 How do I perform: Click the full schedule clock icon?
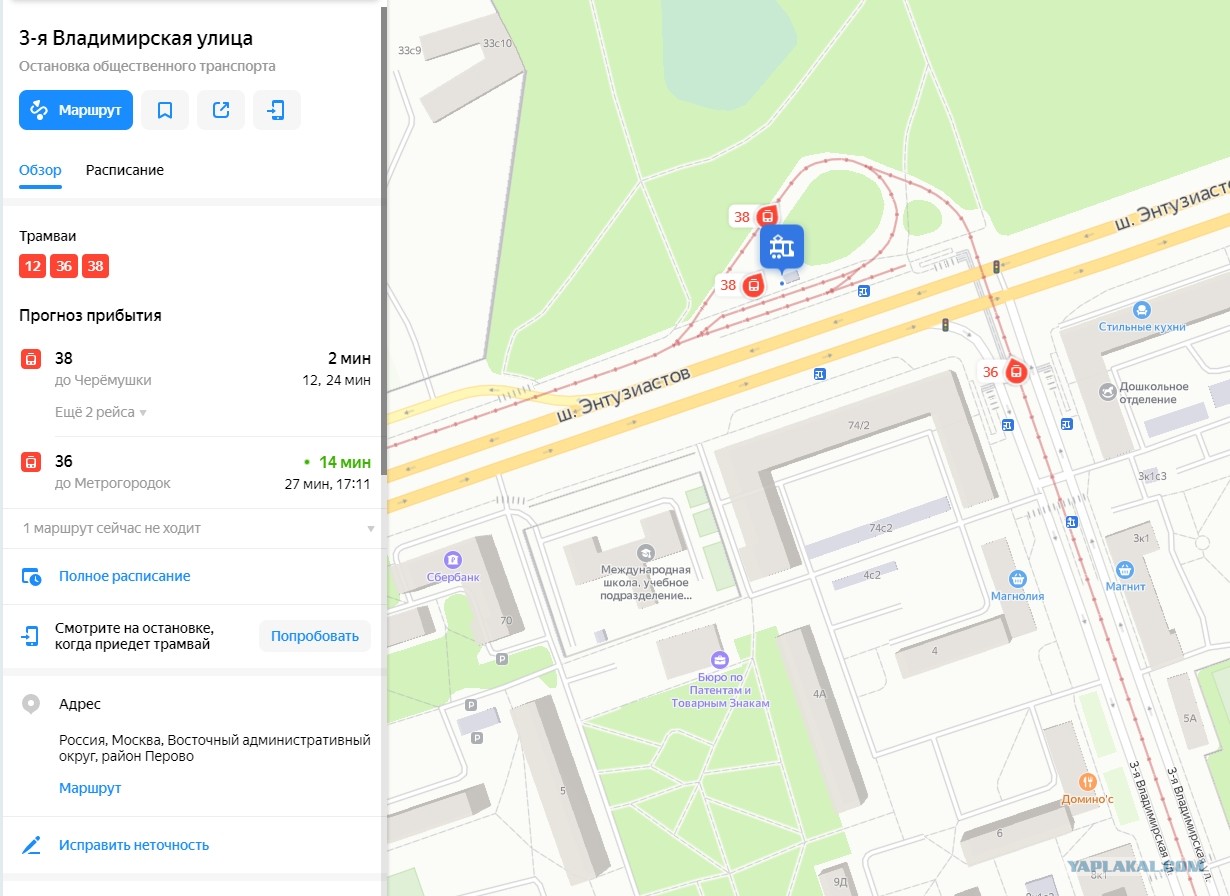32,577
